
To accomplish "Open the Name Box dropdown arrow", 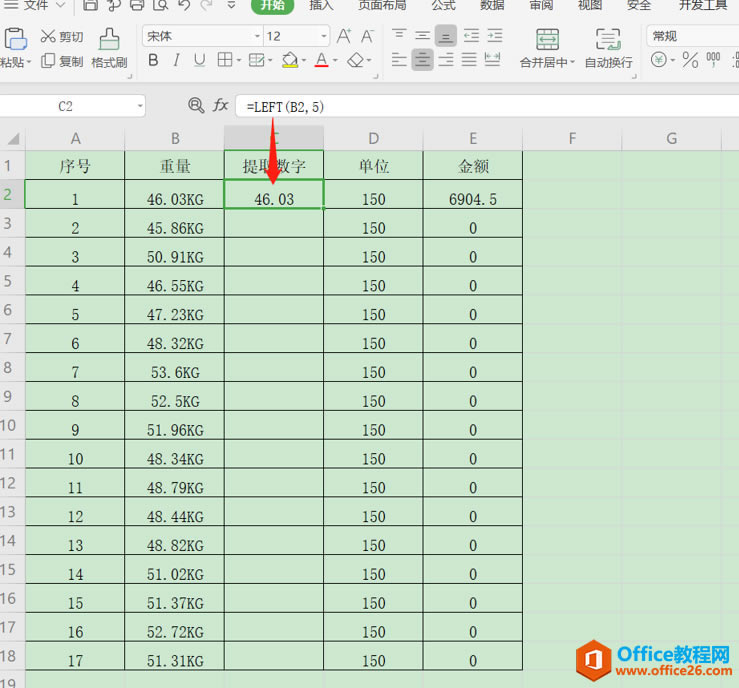I will click(140, 106).
